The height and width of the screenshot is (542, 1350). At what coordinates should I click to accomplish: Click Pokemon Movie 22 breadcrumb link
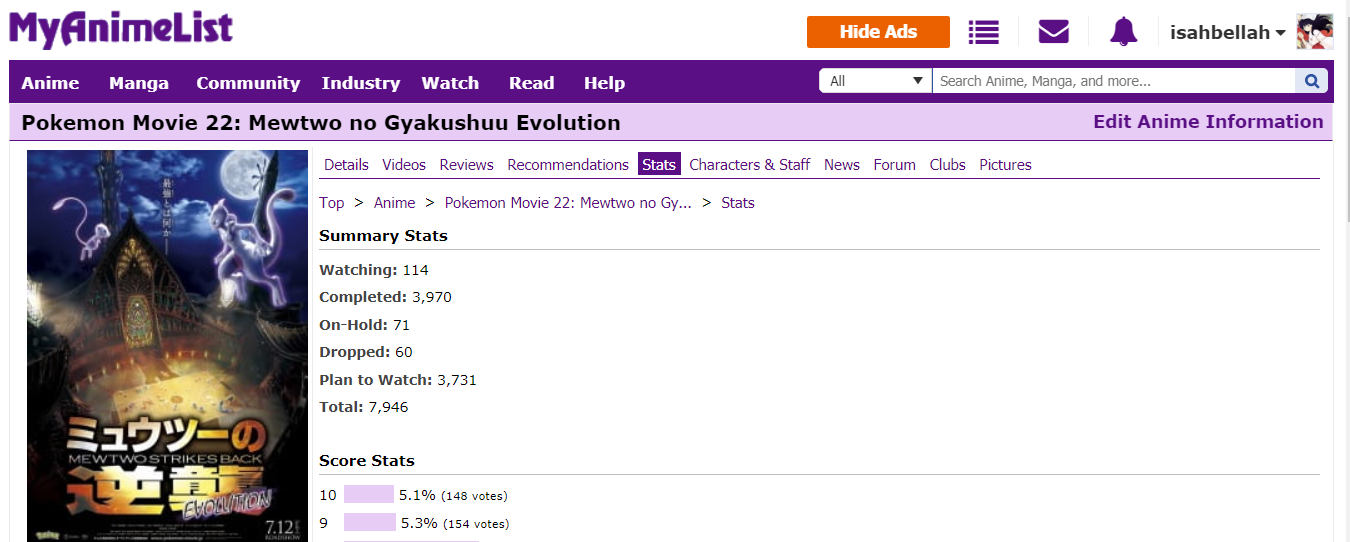[x=568, y=202]
